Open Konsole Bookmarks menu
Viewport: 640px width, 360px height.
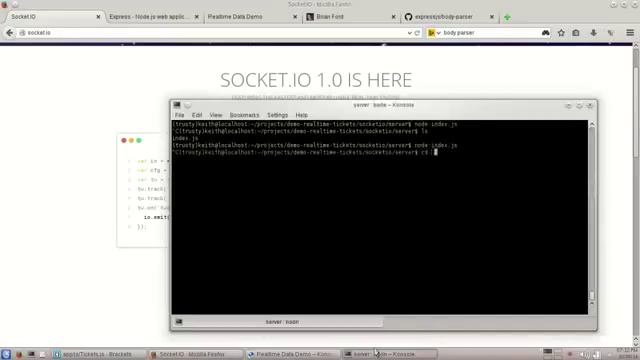coord(244,115)
